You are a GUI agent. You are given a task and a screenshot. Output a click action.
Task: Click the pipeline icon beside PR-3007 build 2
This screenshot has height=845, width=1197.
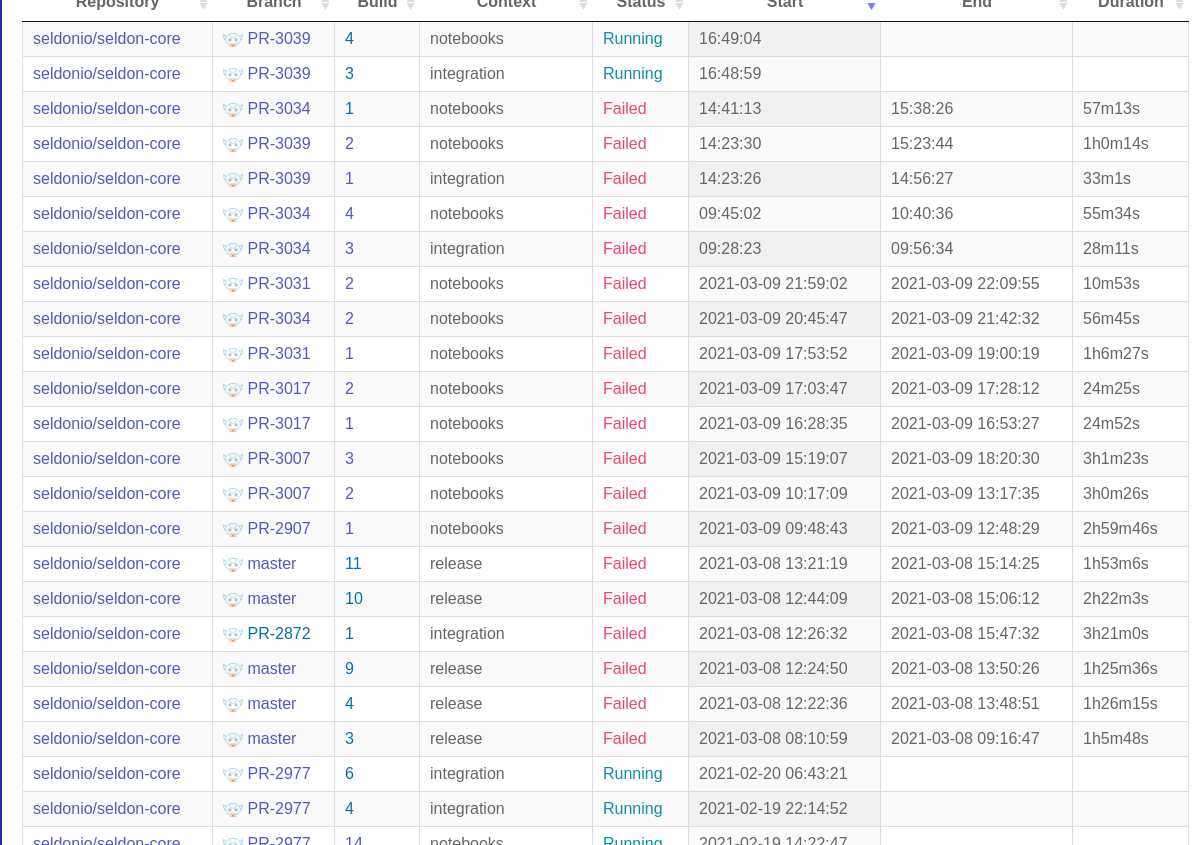pyautogui.click(x=233, y=495)
